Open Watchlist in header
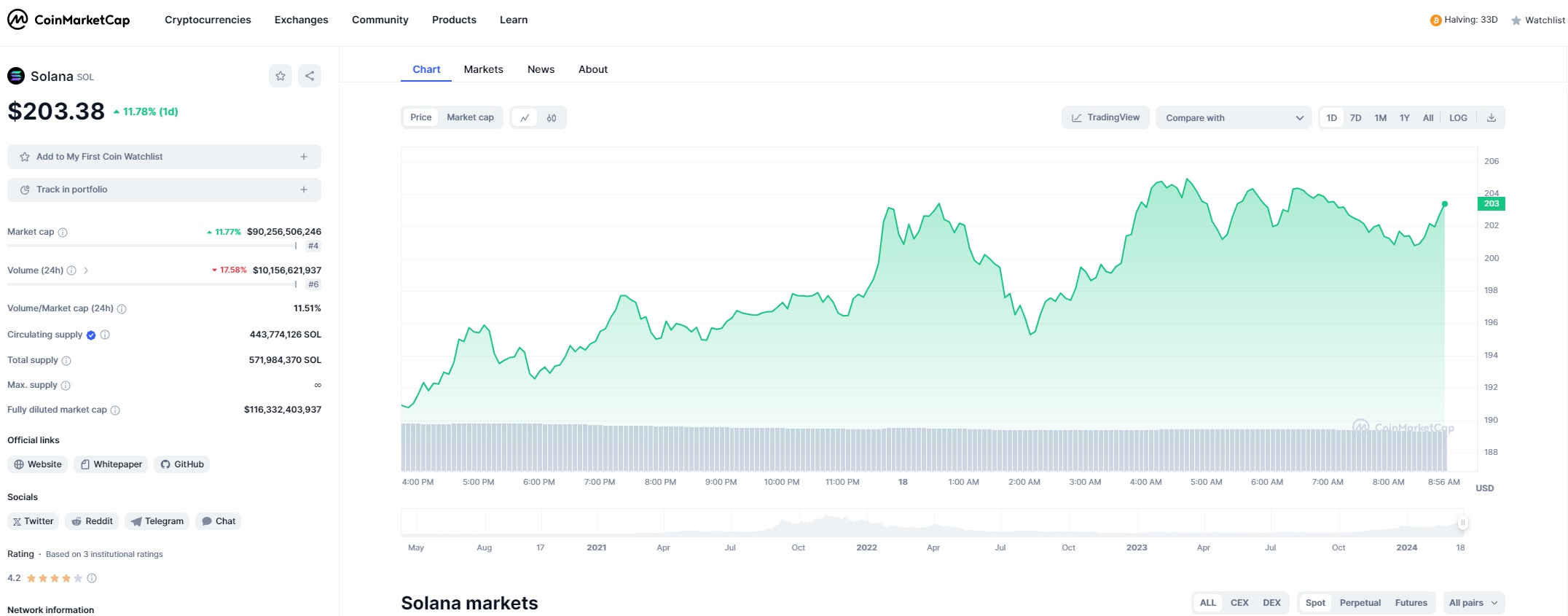Image resolution: width=1568 pixels, height=616 pixels. click(x=1537, y=20)
